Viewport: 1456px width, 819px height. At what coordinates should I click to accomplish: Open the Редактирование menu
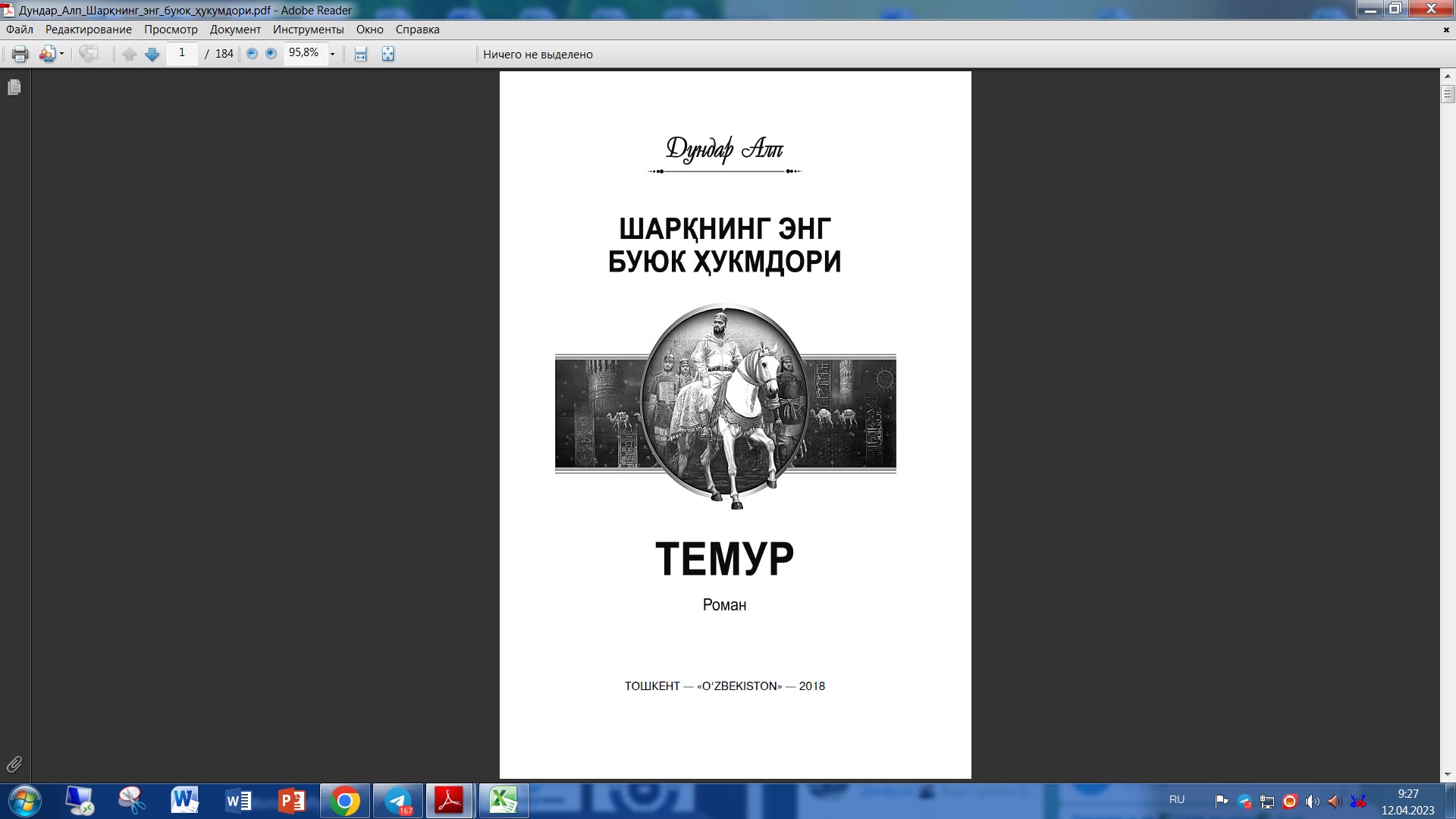(89, 30)
